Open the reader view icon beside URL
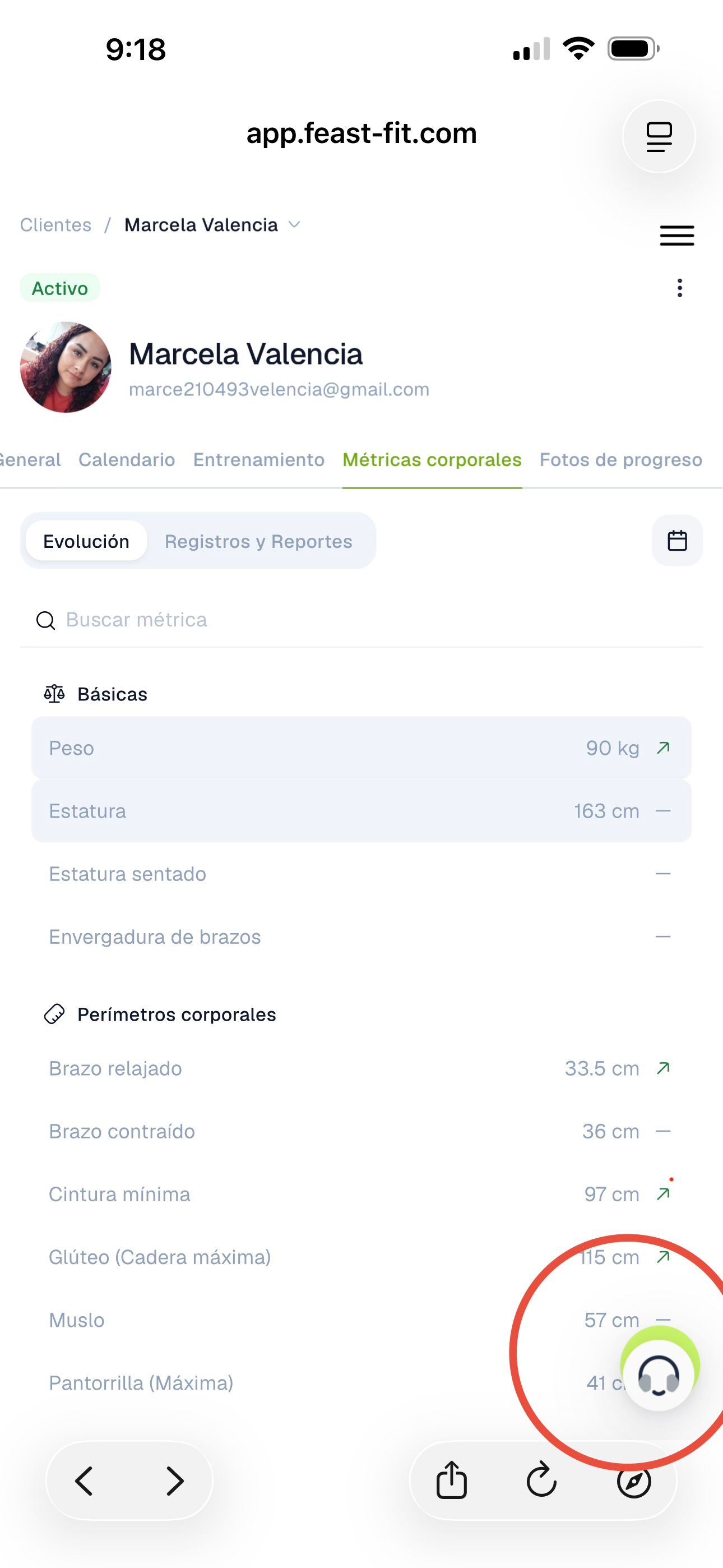The height and width of the screenshot is (1568, 723). 659,136
